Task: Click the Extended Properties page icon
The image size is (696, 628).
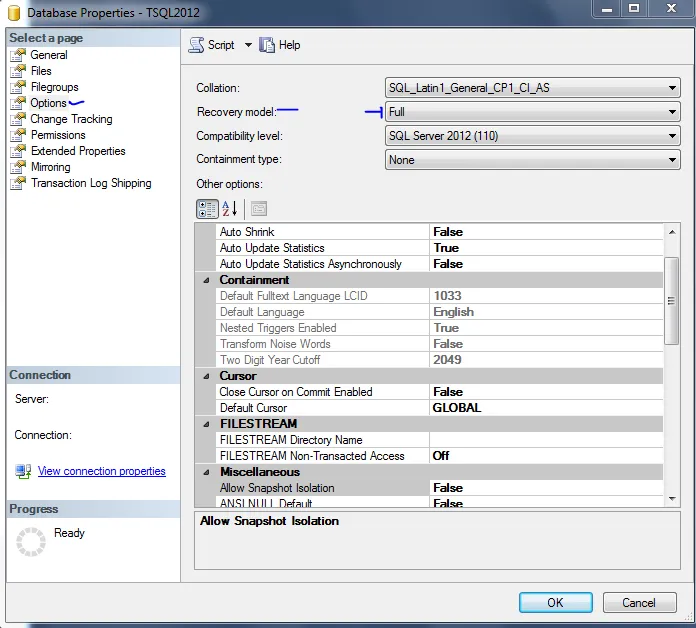Action: (x=18, y=150)
